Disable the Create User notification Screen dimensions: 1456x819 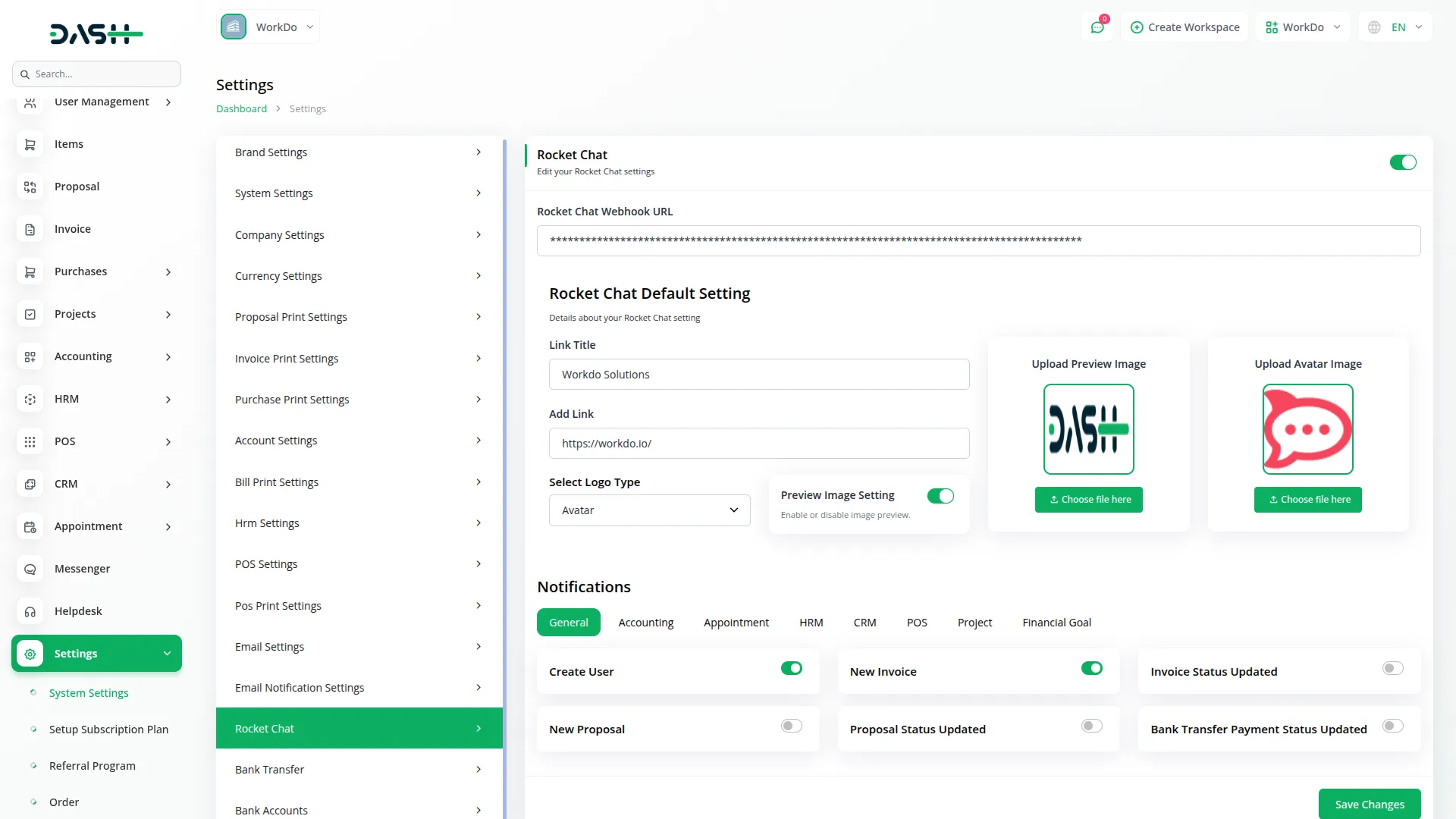tap(791, 668)
